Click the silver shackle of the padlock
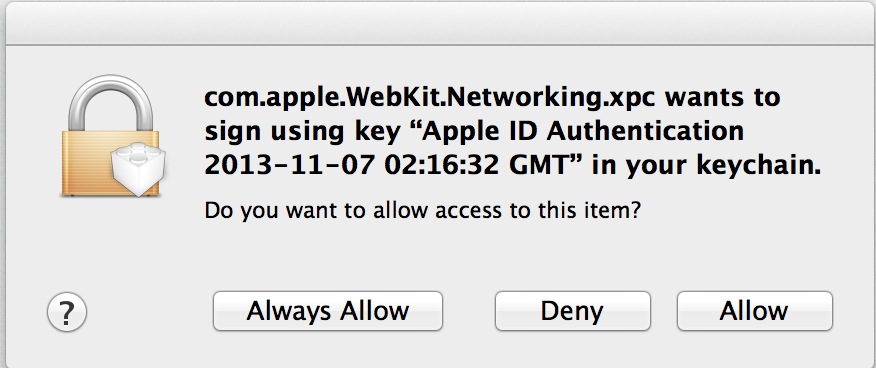876x368 pixels. click(111, 103)
